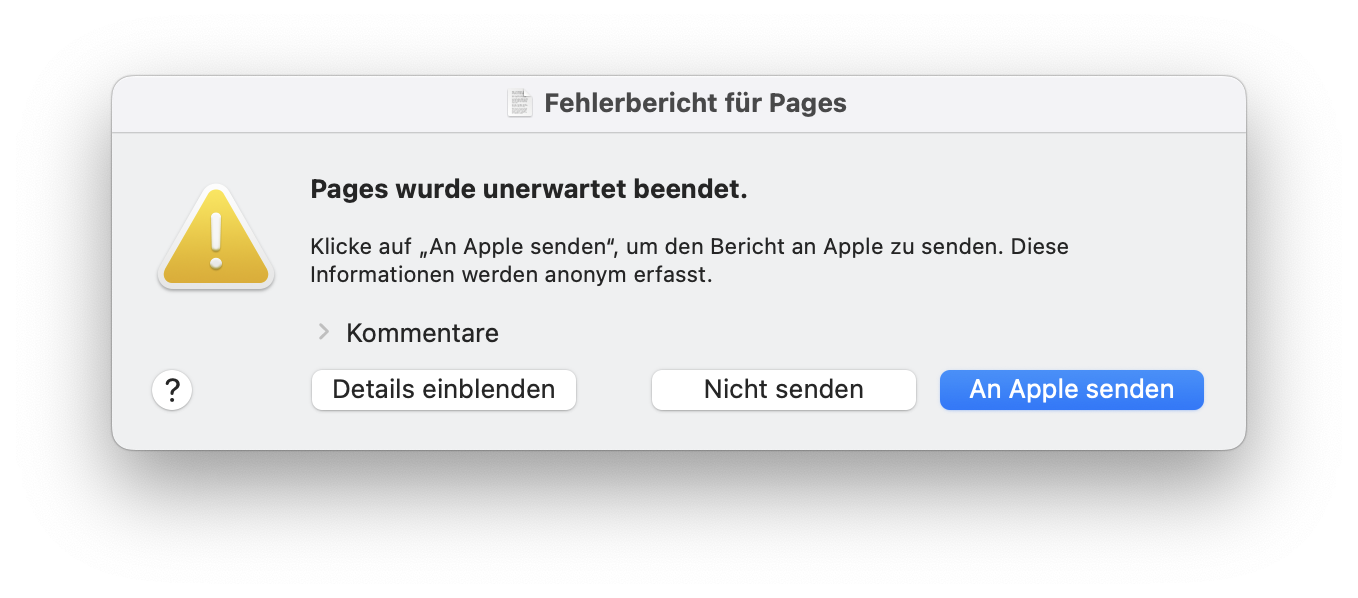This screenshot has width=1358, height=598.
Task: Click the heading Pages wurde unerwartet beendet
Action: coord(529,189)
